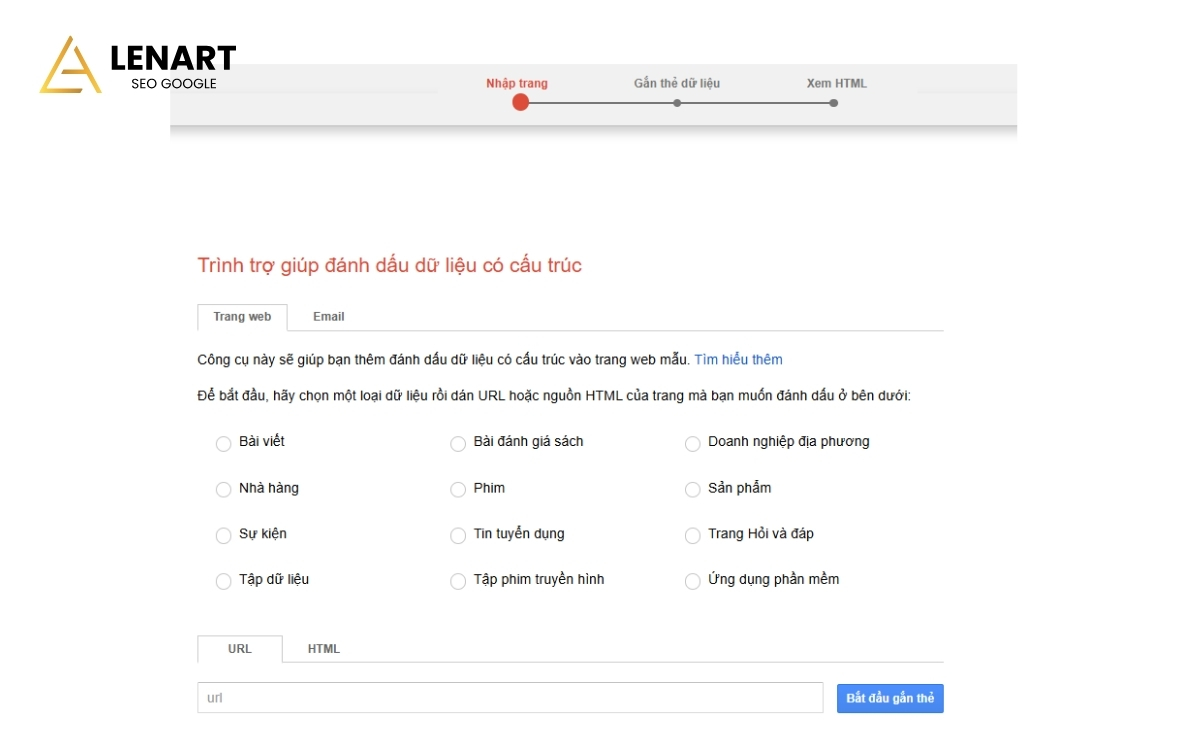This screenshot has height=750, width=1200.
Task: Pick Ứng dụng phần mềm as data type
Action: coord(692,581)
